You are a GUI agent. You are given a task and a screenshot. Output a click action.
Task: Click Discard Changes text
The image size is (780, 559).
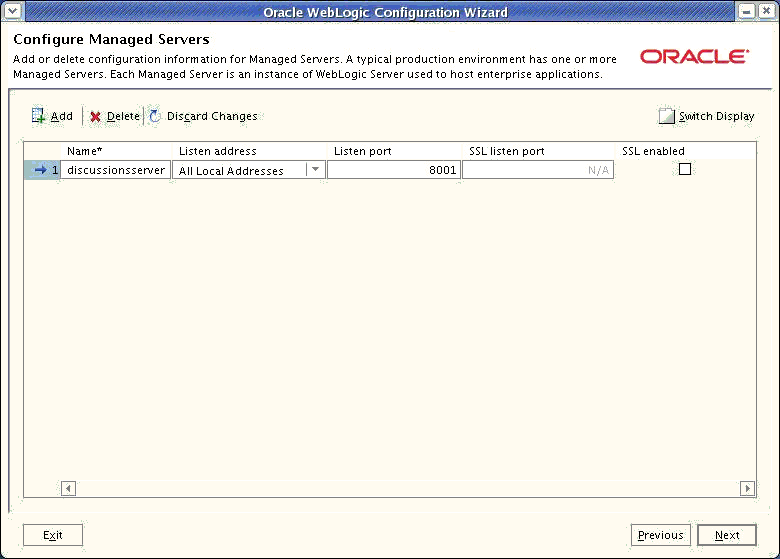(x=212, y=116)
